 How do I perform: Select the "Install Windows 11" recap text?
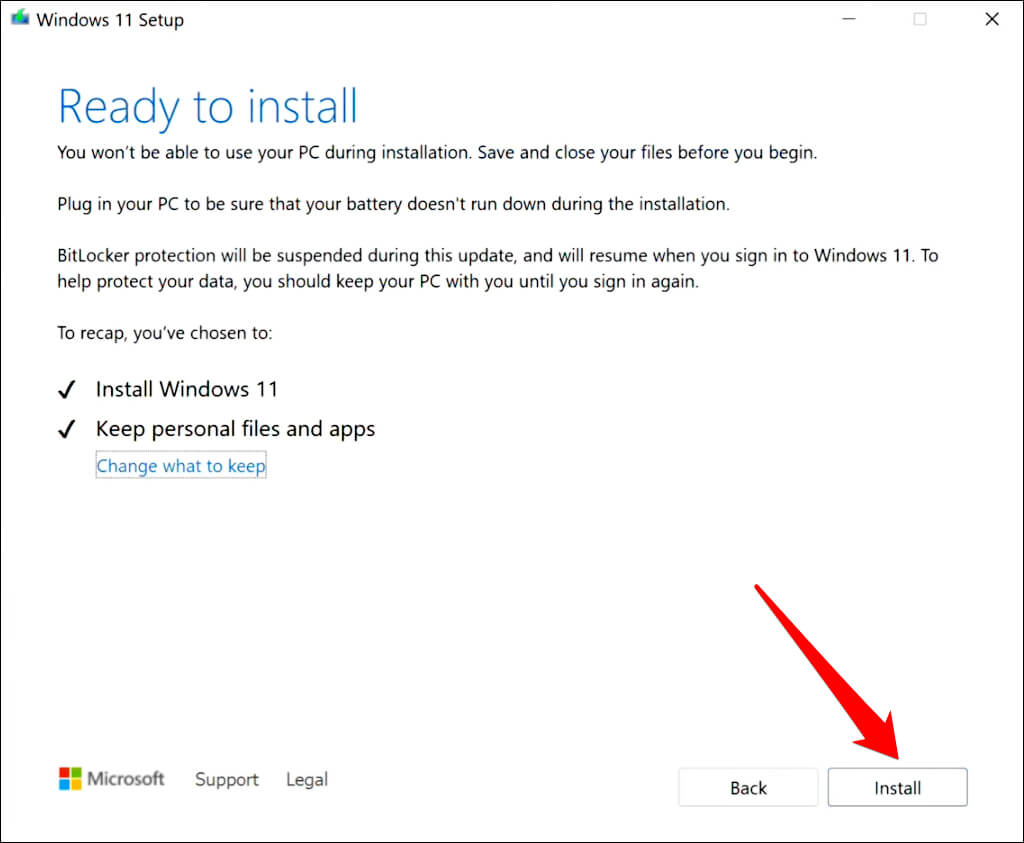[x=187, y=389]
